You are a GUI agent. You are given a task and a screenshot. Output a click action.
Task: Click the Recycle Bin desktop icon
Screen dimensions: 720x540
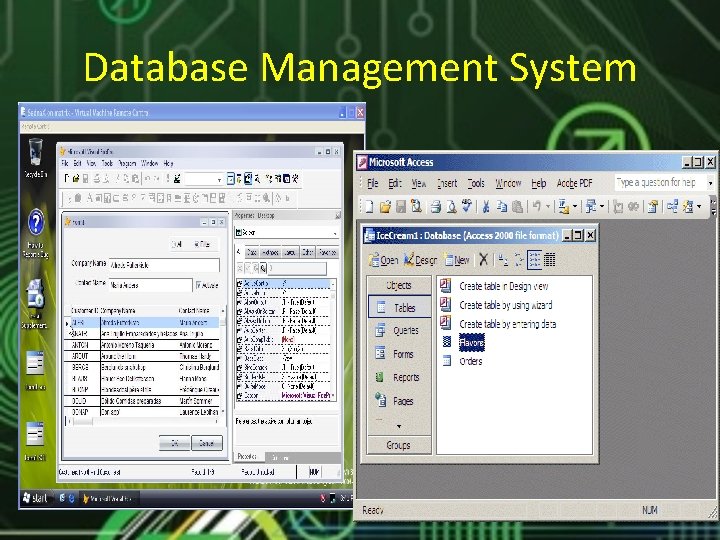click(35, 158)
